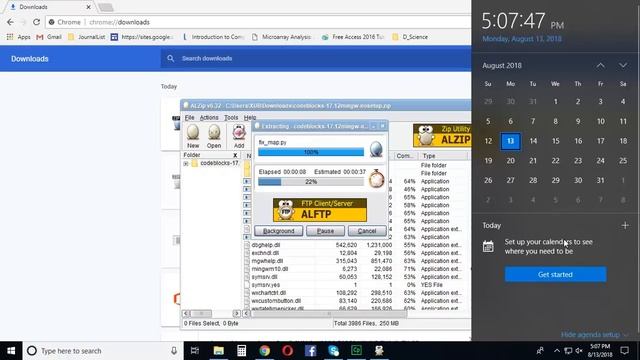Open the File menu in ALZip
Screen dimensions: 640x360
189,118
